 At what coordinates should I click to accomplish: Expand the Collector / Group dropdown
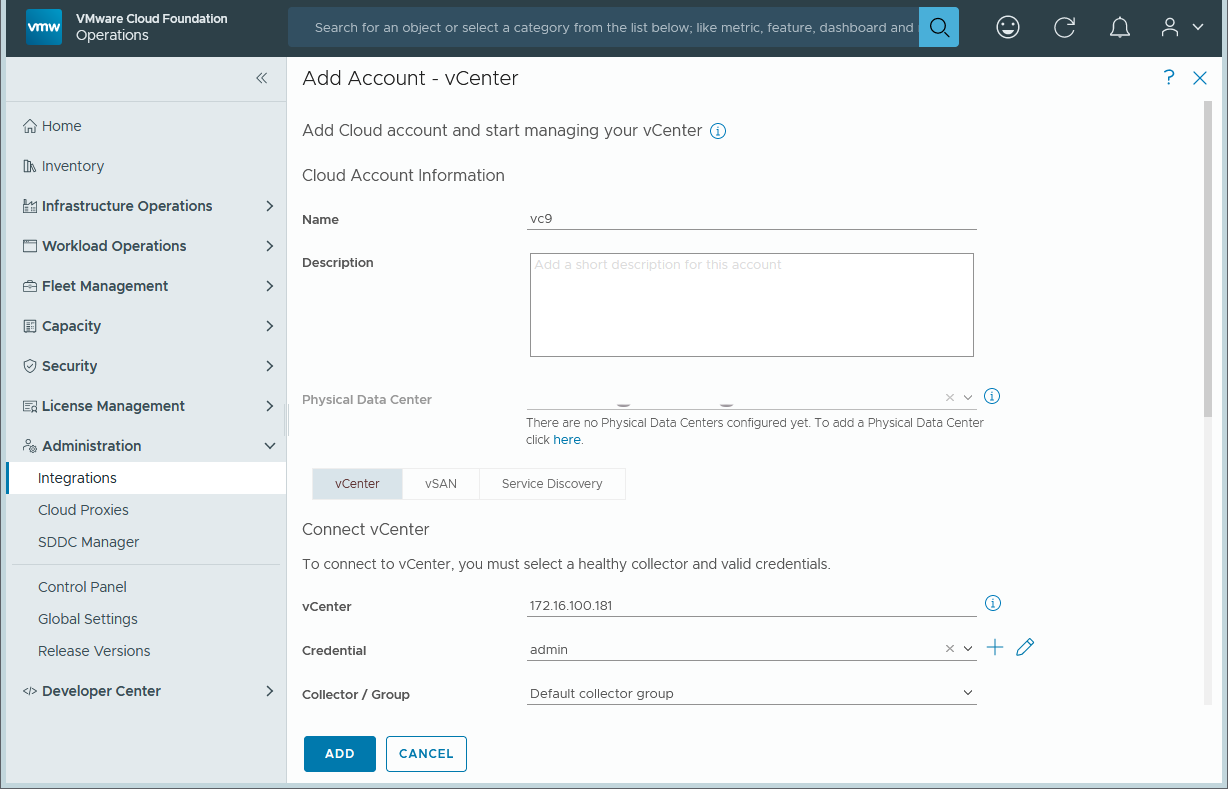tap(967, 693)
